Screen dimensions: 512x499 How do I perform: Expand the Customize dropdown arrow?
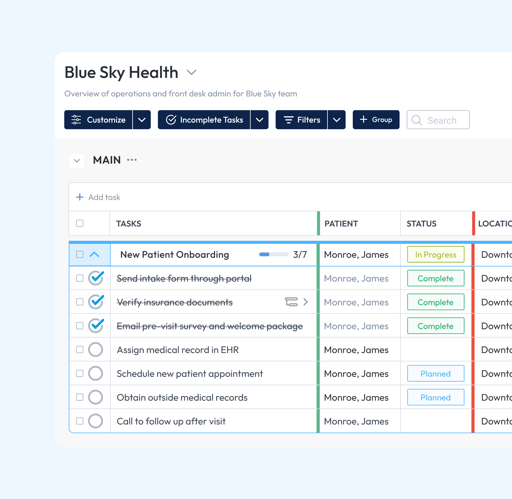(142, 120)
